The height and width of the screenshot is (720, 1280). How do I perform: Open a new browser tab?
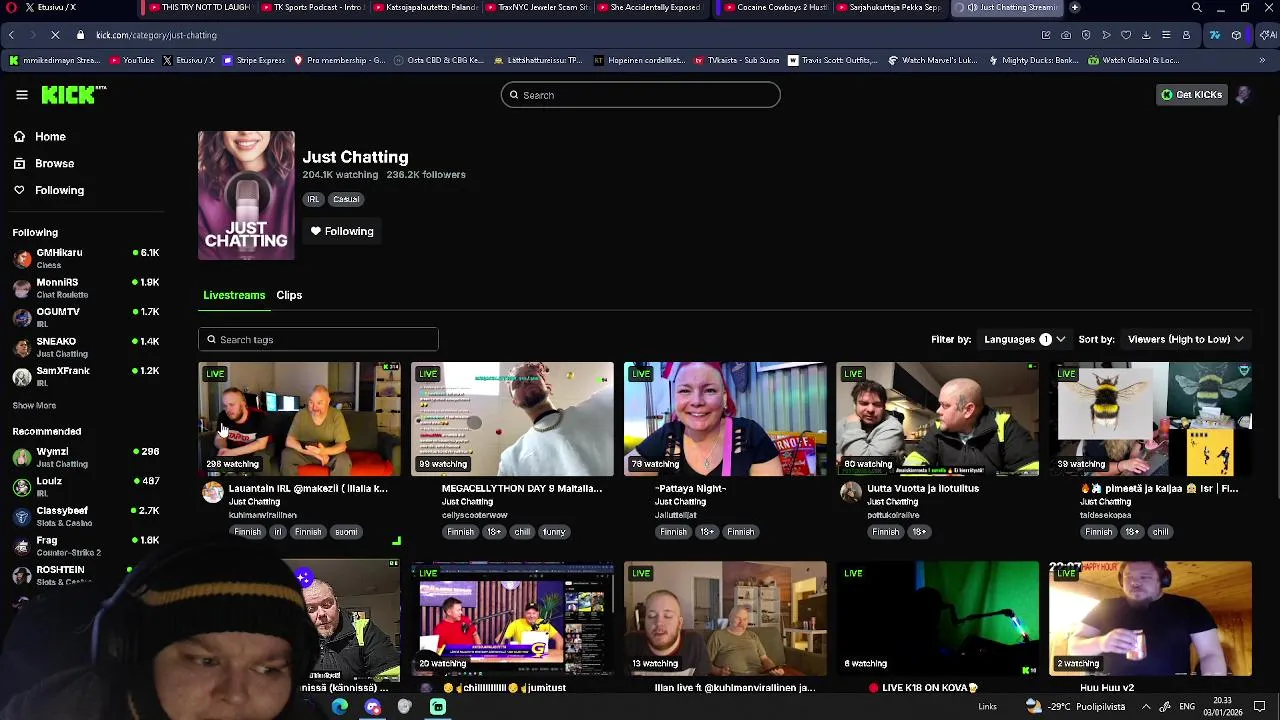coord(1075,7)
